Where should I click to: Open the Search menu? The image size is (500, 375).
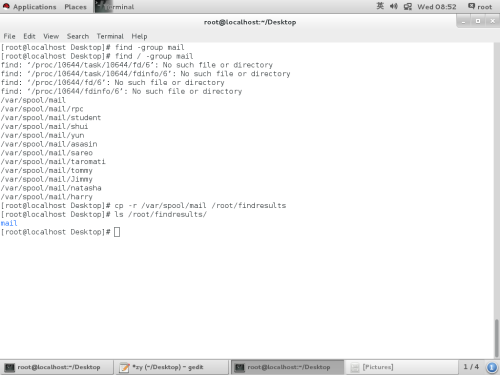(x=78, y=36)
